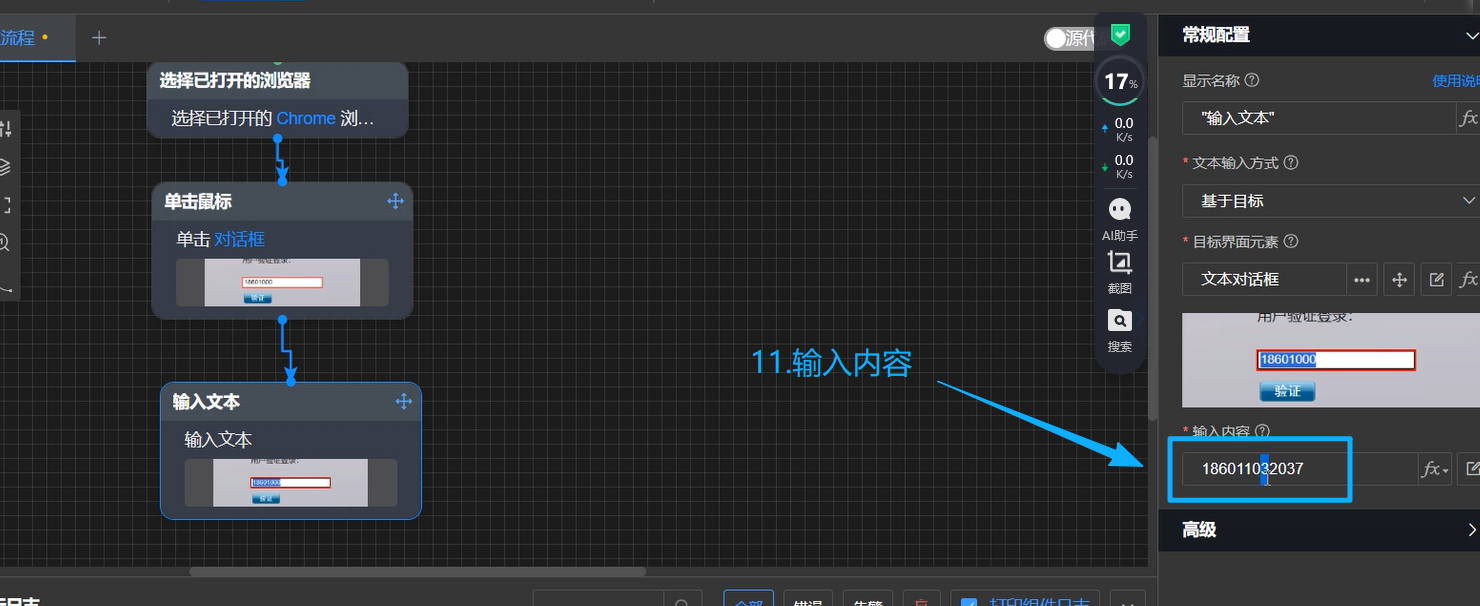Click the 常规配置 section title
The width and height of the screenshot is (1480, 606).
1215,35
